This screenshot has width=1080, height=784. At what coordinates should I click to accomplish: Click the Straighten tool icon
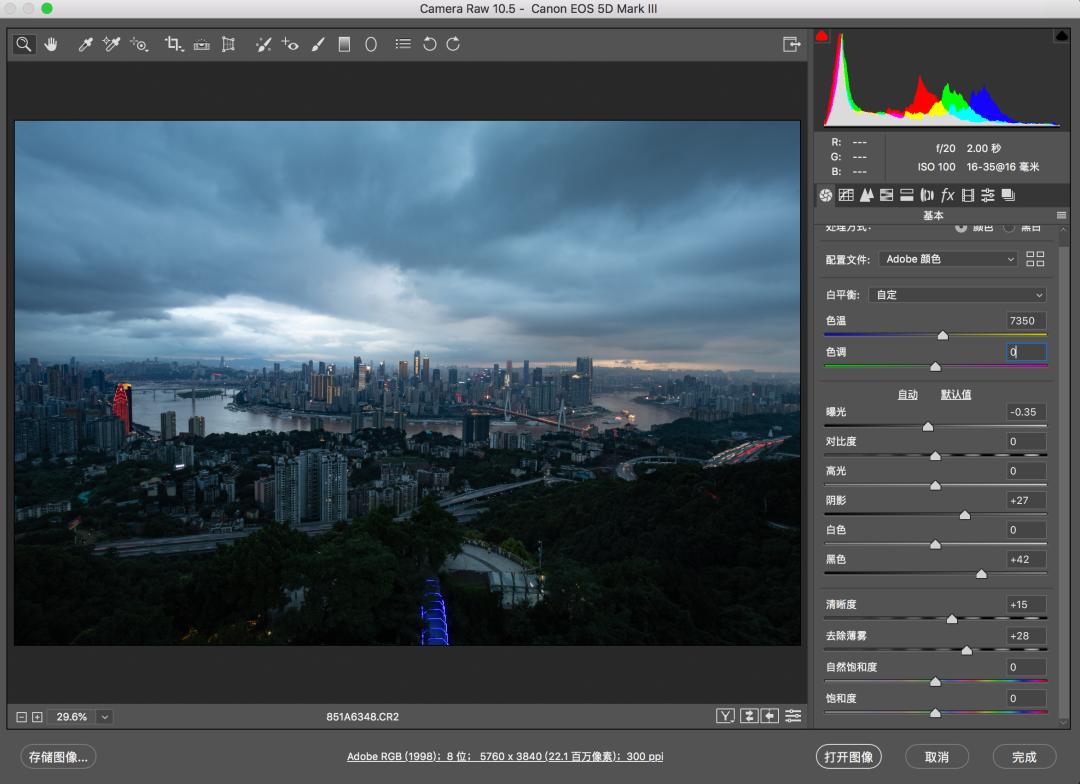click(201, 44)
